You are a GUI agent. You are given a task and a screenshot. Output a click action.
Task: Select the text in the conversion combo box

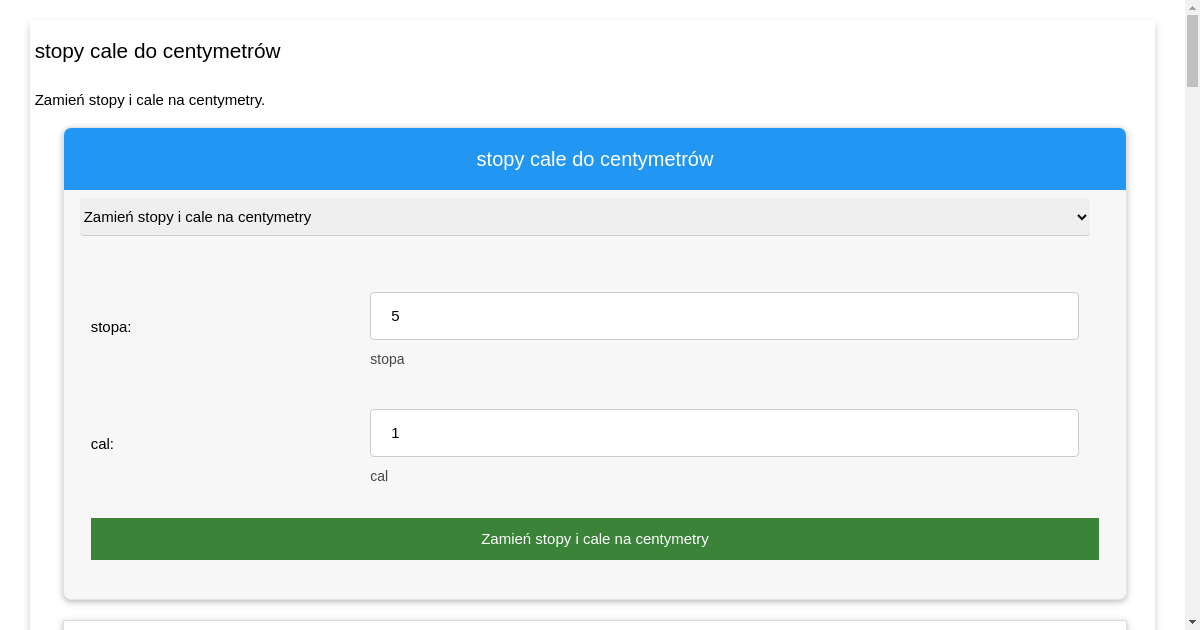(198, 217)
